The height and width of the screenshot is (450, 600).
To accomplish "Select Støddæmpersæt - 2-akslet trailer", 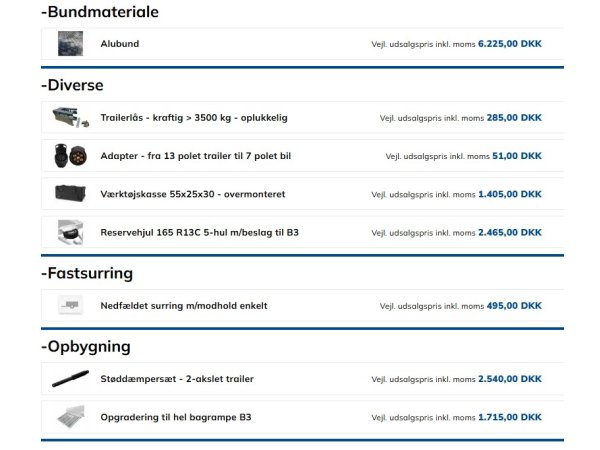I will (x=177, y=379).
